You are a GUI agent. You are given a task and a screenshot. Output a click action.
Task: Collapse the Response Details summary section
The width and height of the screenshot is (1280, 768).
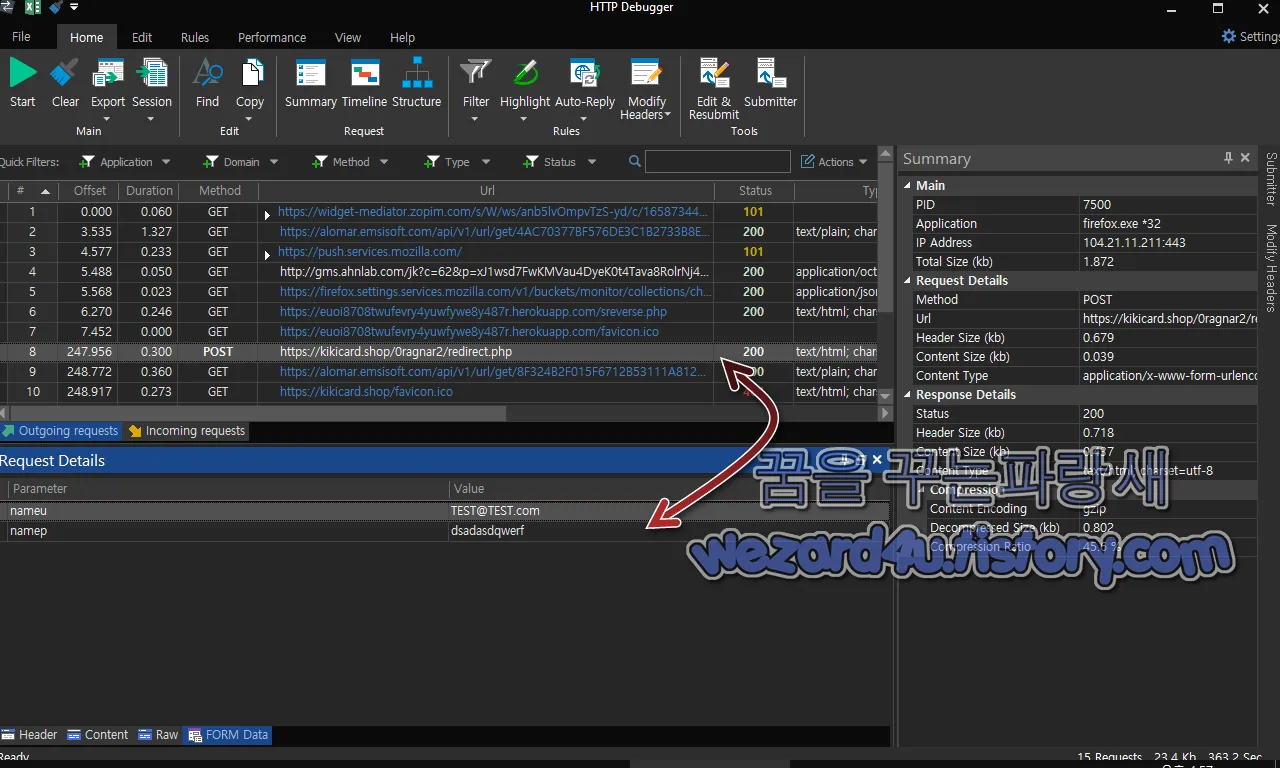[907, 395]
